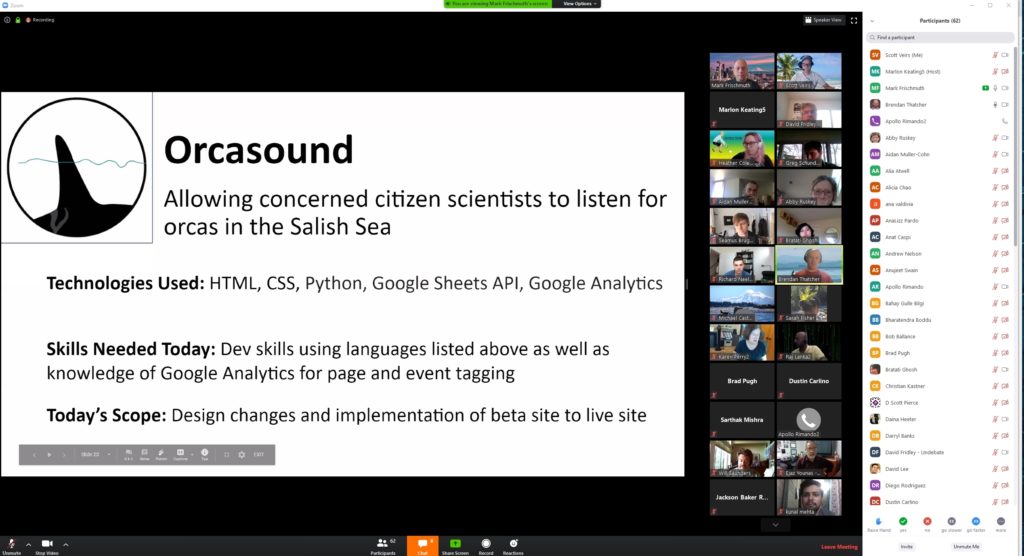Click the meeting information icon in the top left

(x=7, y=20)
